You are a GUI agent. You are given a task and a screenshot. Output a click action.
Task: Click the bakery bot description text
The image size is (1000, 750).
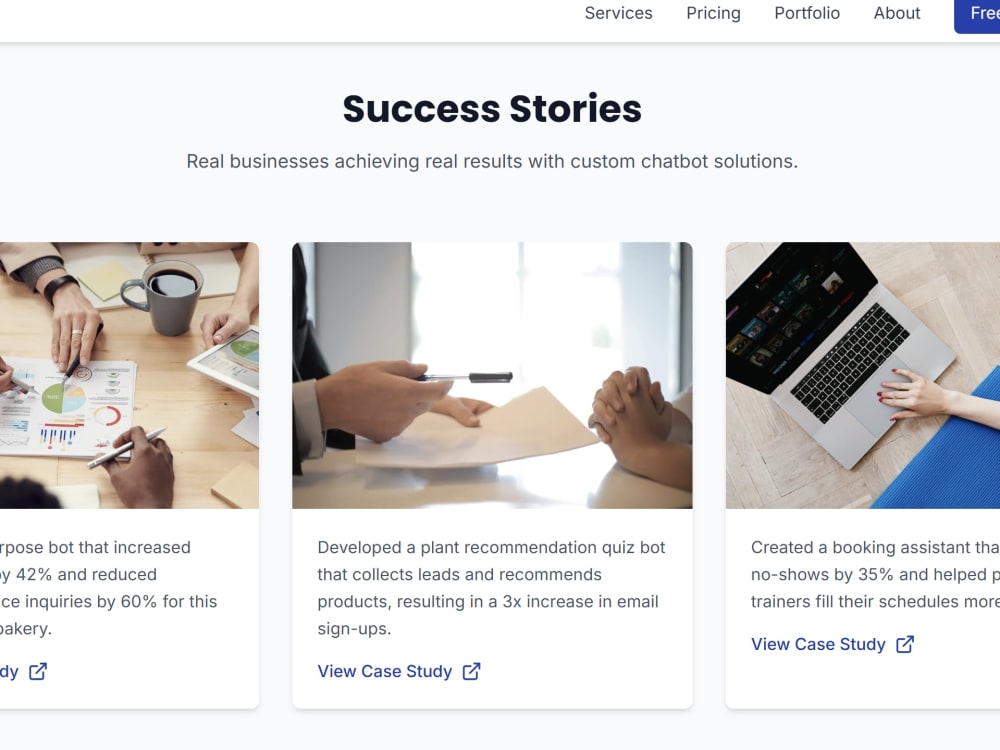(108, 588)
